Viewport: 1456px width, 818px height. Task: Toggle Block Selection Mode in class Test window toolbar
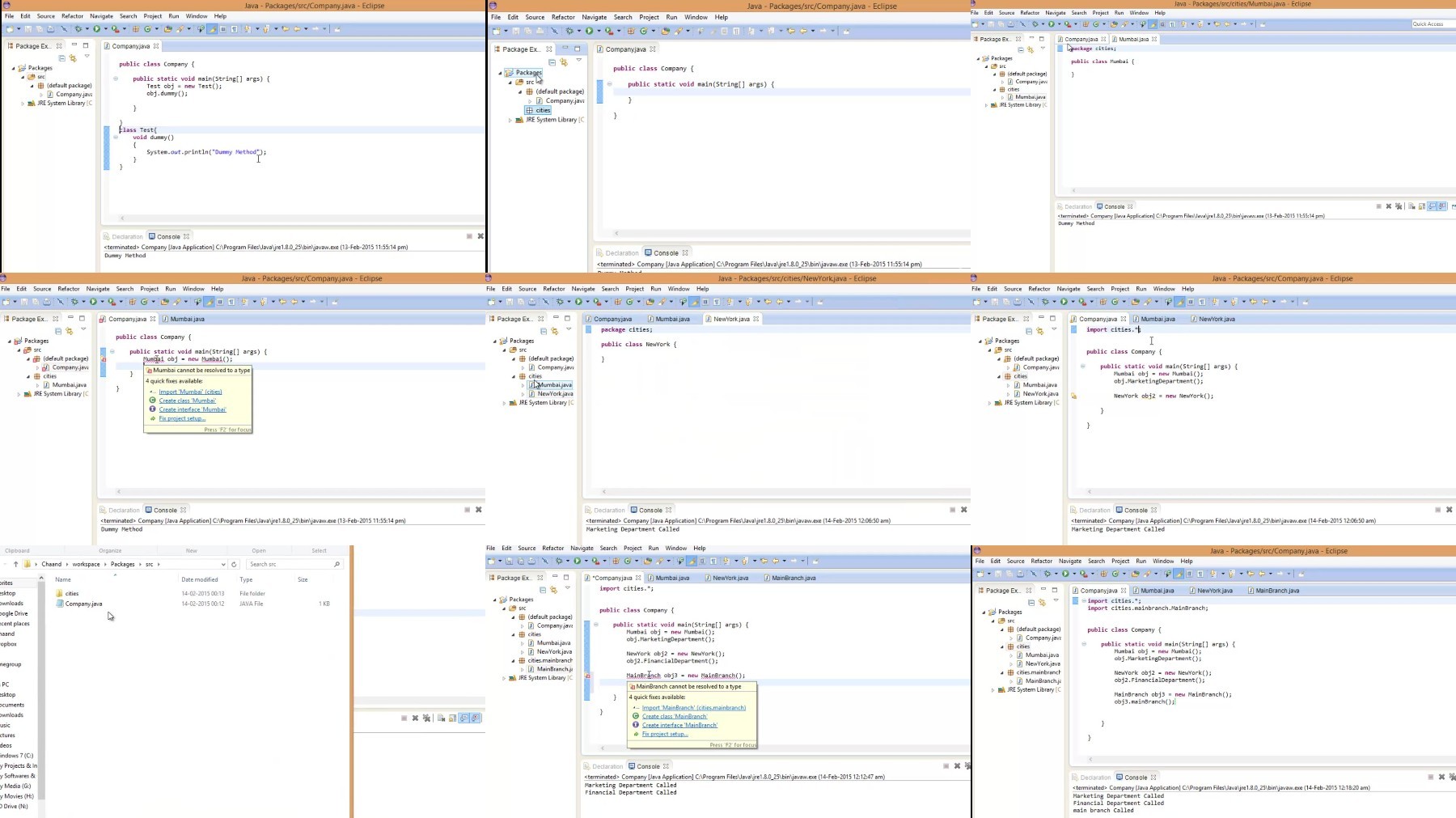tap(222, 29)
